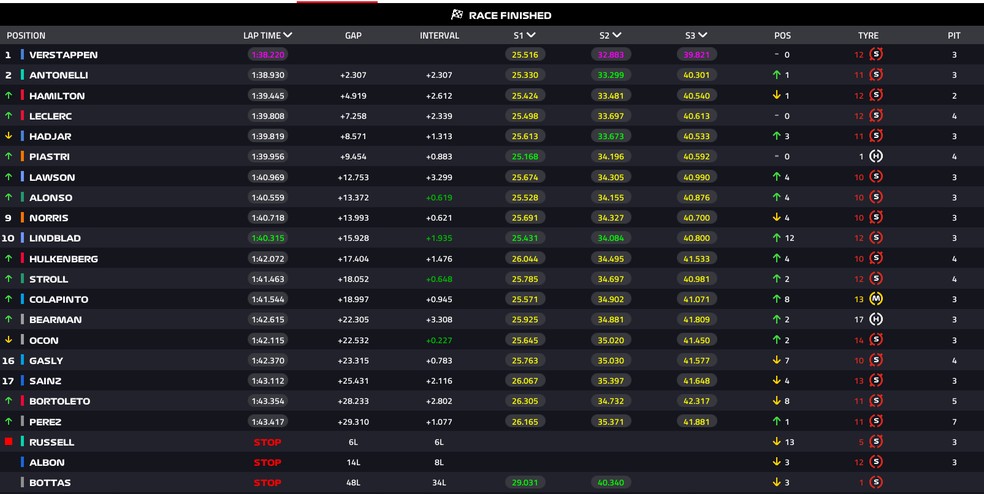
Task: Click Albon's soft tyre icon
Action: [876, 461]
